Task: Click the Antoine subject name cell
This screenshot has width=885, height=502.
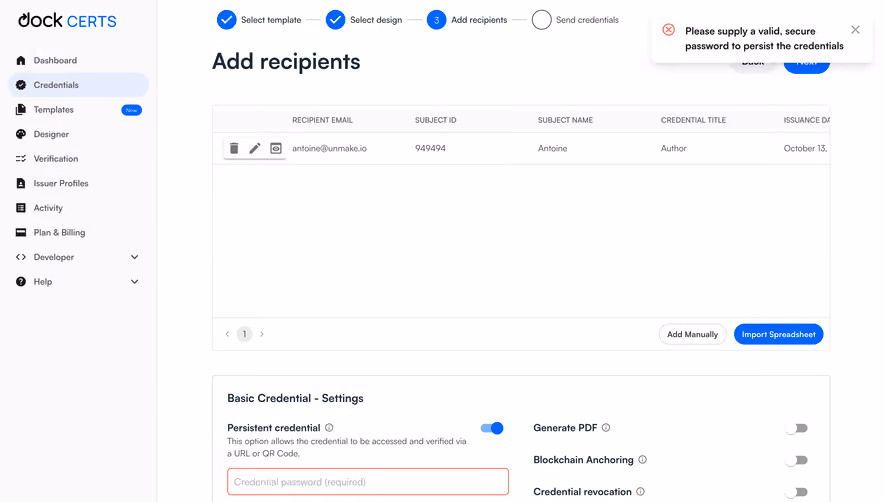Action: click(552, 148)
